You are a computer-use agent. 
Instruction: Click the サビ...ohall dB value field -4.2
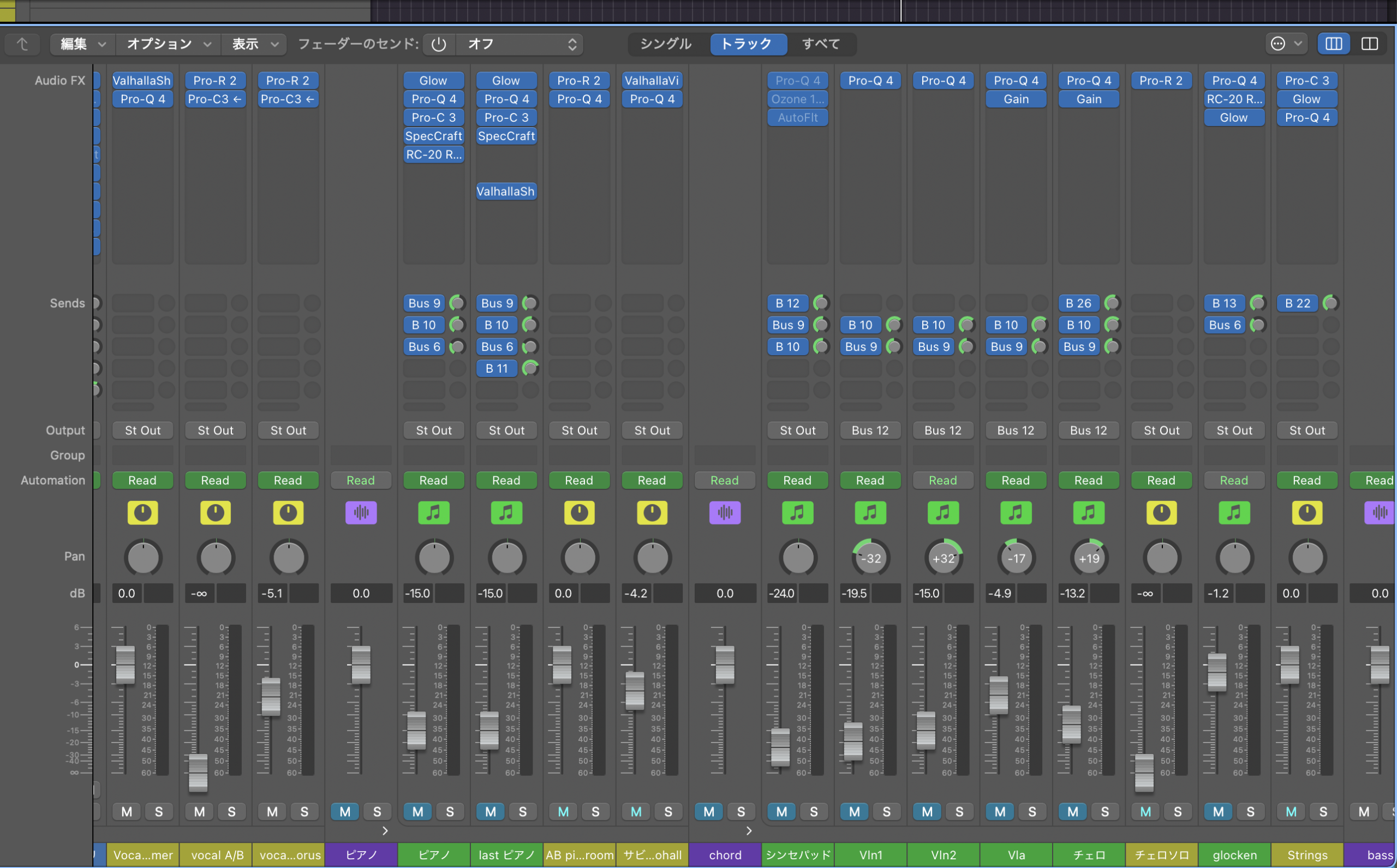(x=636, y=593)
